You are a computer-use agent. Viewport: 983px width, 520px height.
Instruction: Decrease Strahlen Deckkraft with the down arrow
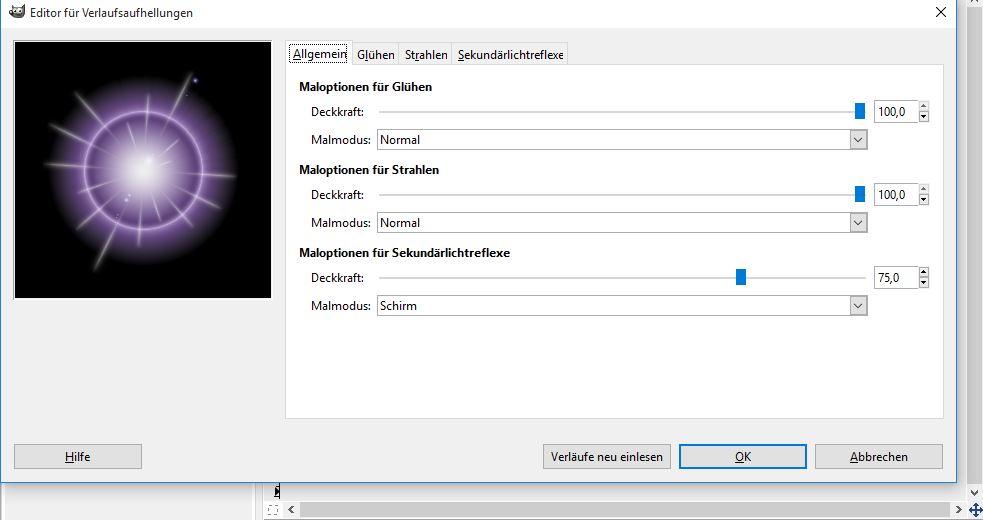tap(923, 199)
